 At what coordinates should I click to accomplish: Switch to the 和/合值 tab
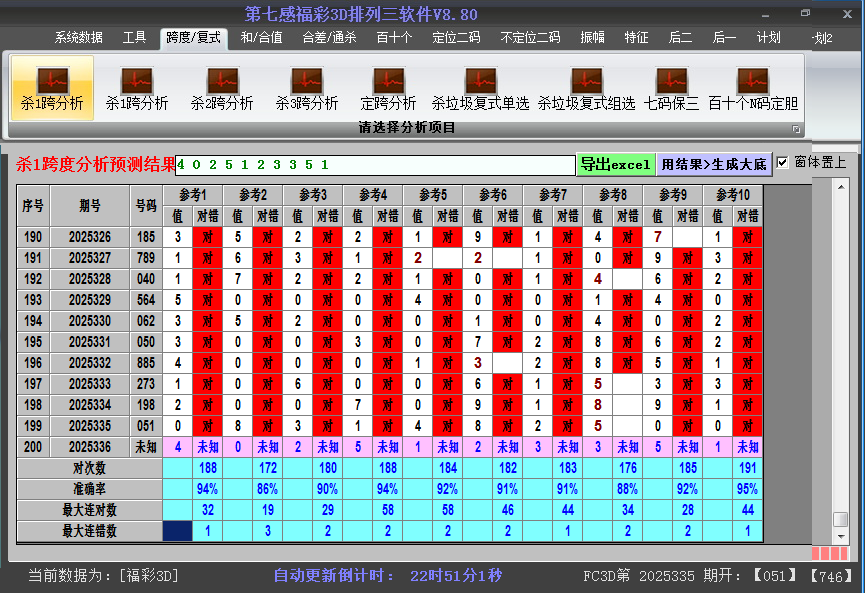tap(261, 38)
